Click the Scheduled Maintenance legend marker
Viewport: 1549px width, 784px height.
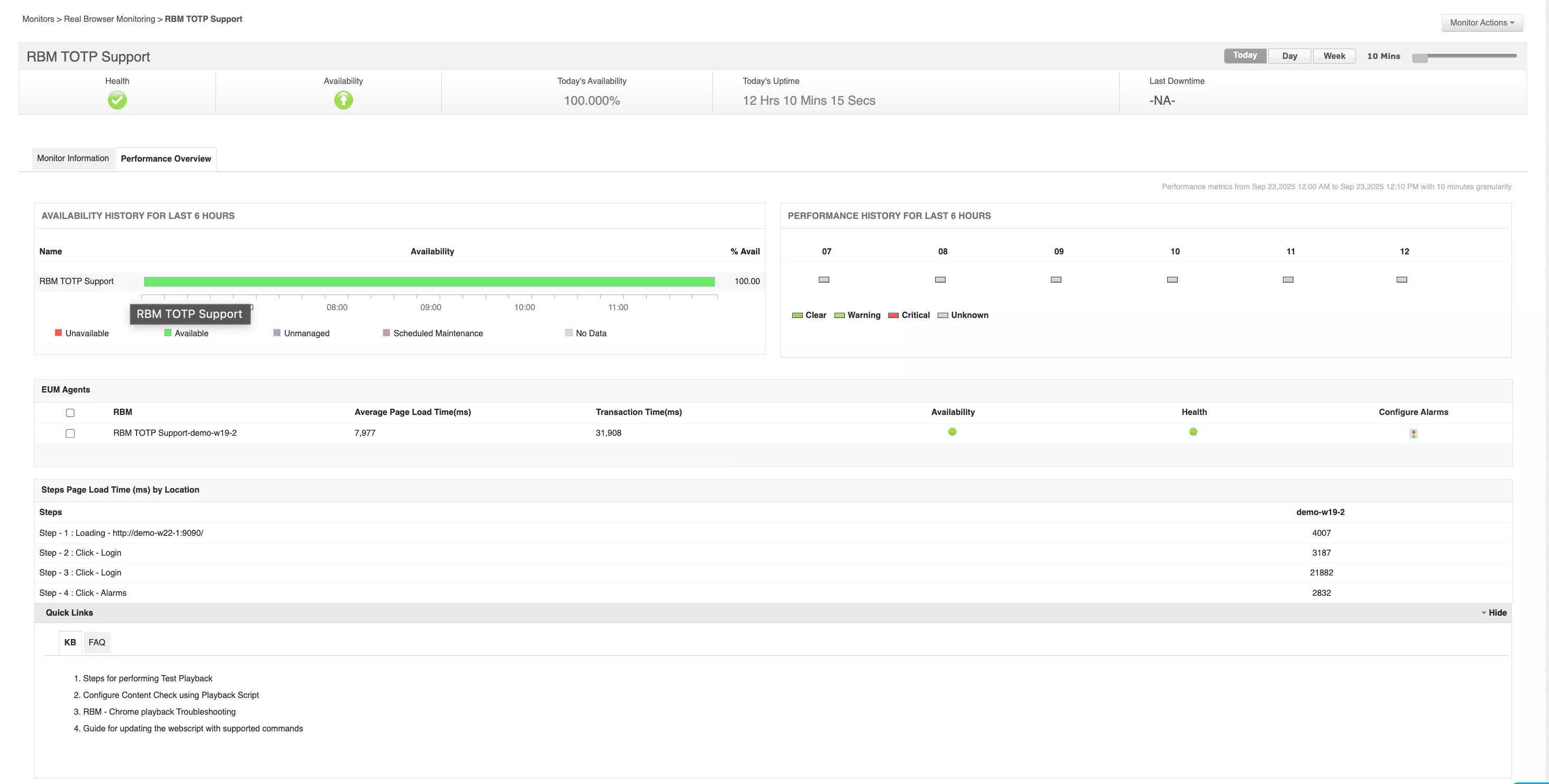(386, 333)
